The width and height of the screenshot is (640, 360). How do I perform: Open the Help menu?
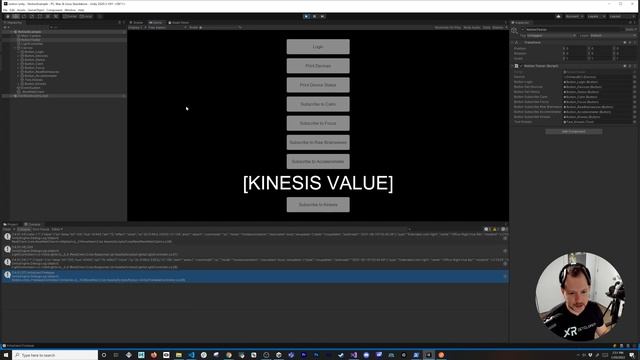81,10
